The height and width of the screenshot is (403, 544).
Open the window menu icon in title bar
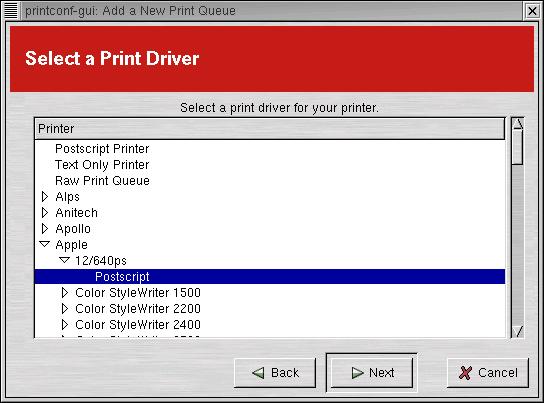pyautogui.click(x=10, y=10)
